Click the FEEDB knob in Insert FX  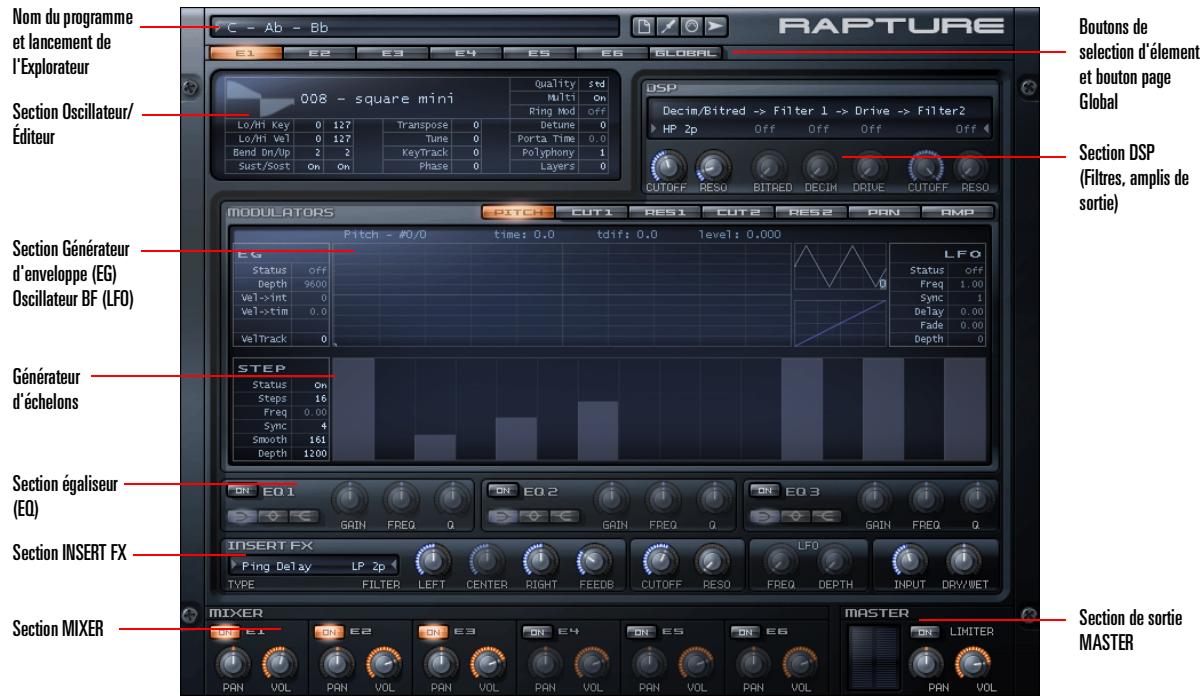pyautogui.click(x=594, y=562)
